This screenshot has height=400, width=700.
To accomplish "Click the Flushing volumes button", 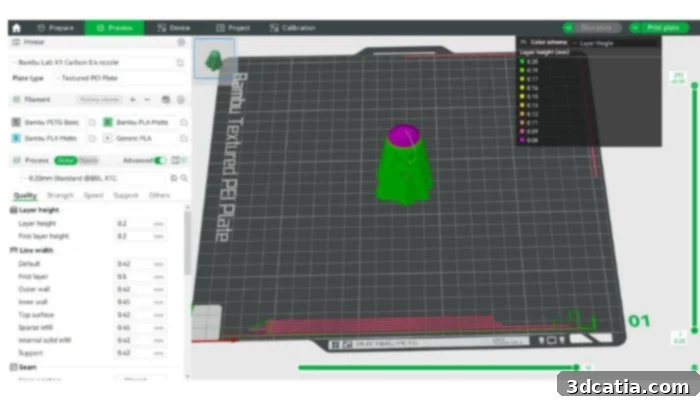I will pyautogui.click(x=100, y=100).
